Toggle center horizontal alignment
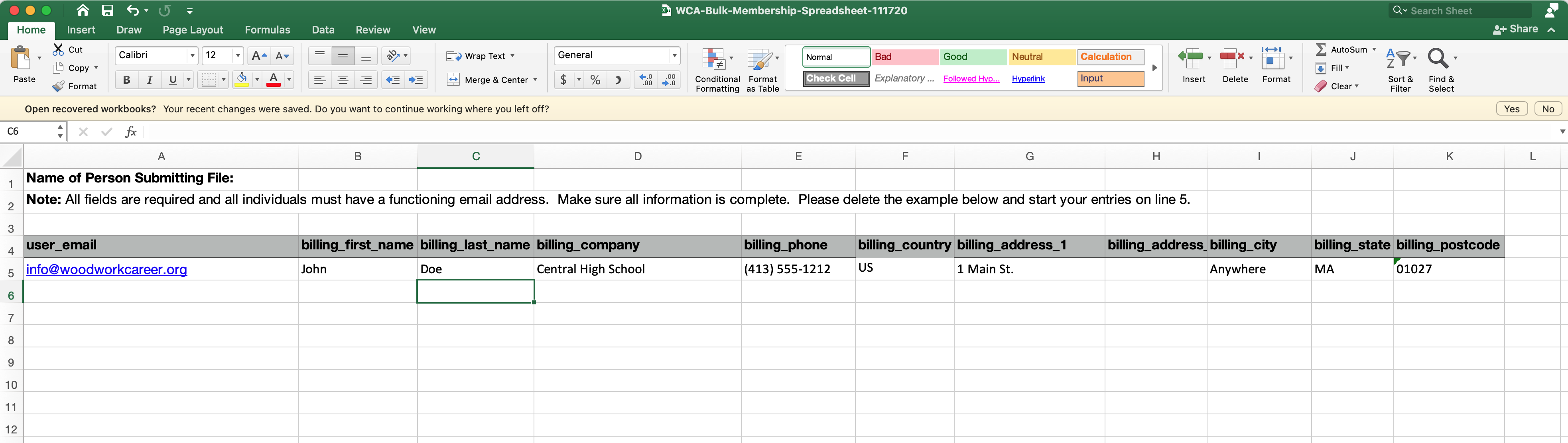The width and height of the screenshot is (1568, 443). [x=343, y=80]
